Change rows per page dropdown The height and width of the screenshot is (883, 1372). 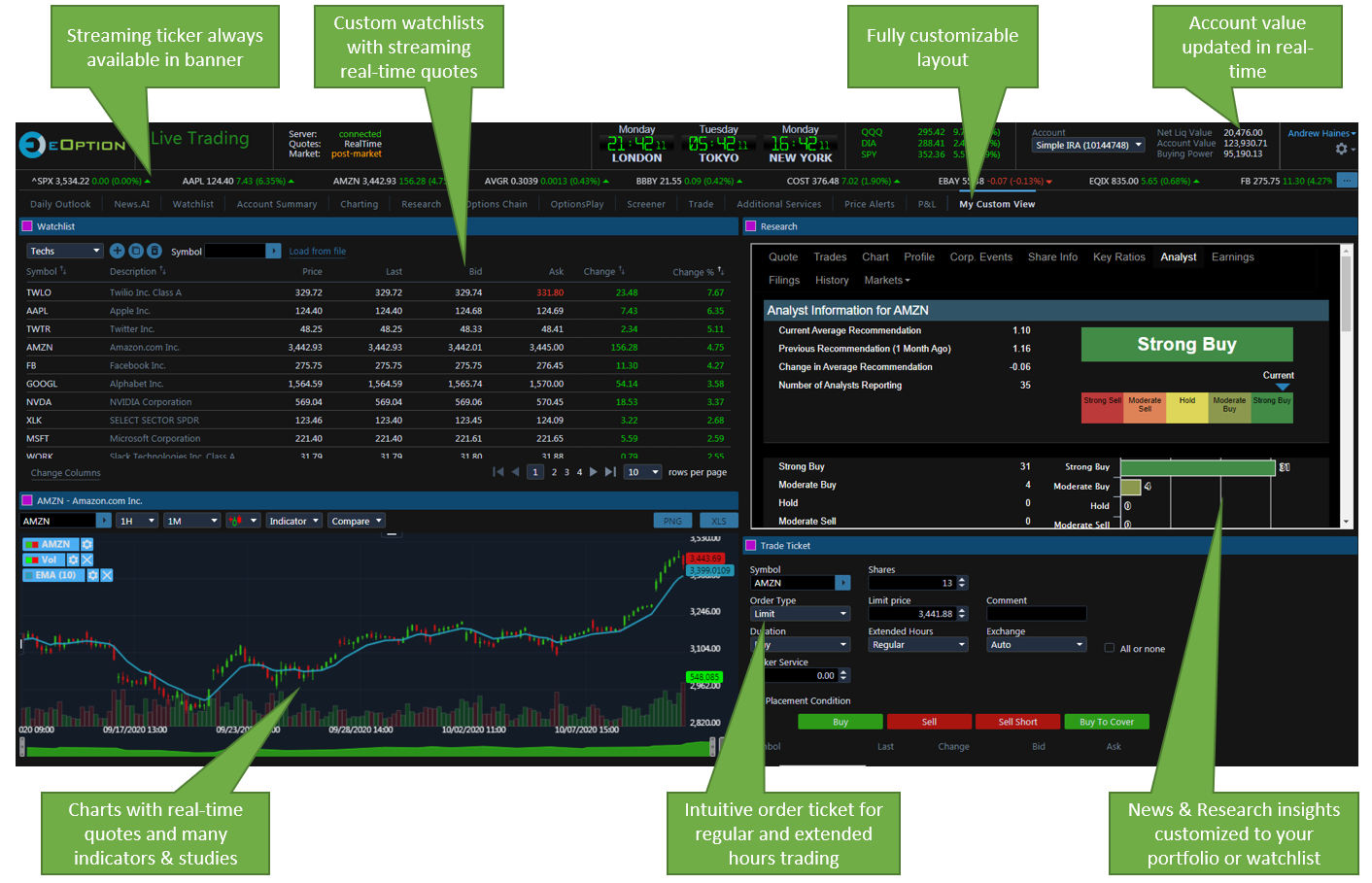pyautogui.click(x=642, y=472)
